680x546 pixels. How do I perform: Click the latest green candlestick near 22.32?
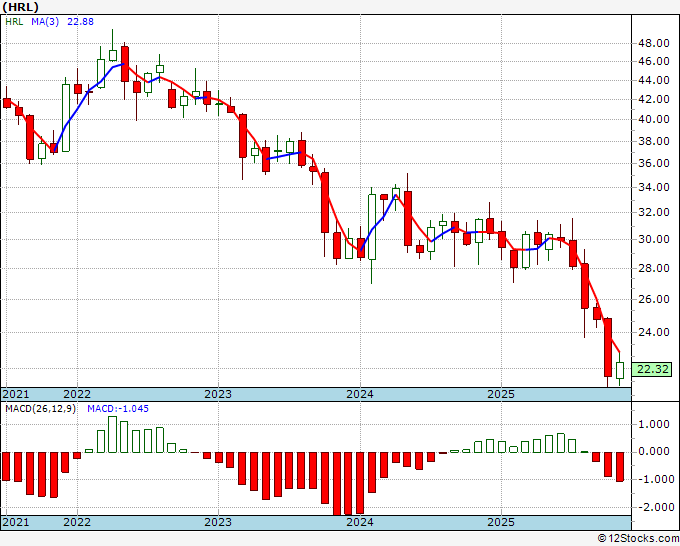click(x=620, y=370)
